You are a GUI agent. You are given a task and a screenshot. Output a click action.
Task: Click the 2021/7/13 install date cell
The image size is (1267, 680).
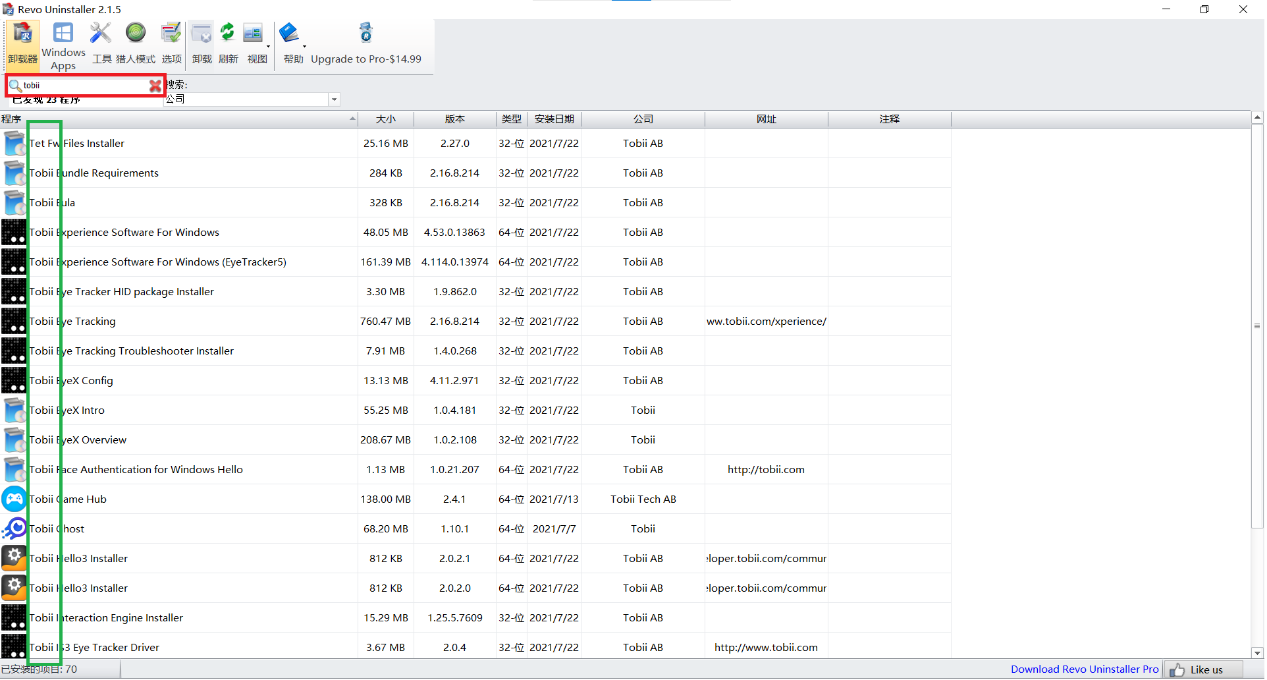[x=554, y=499]
